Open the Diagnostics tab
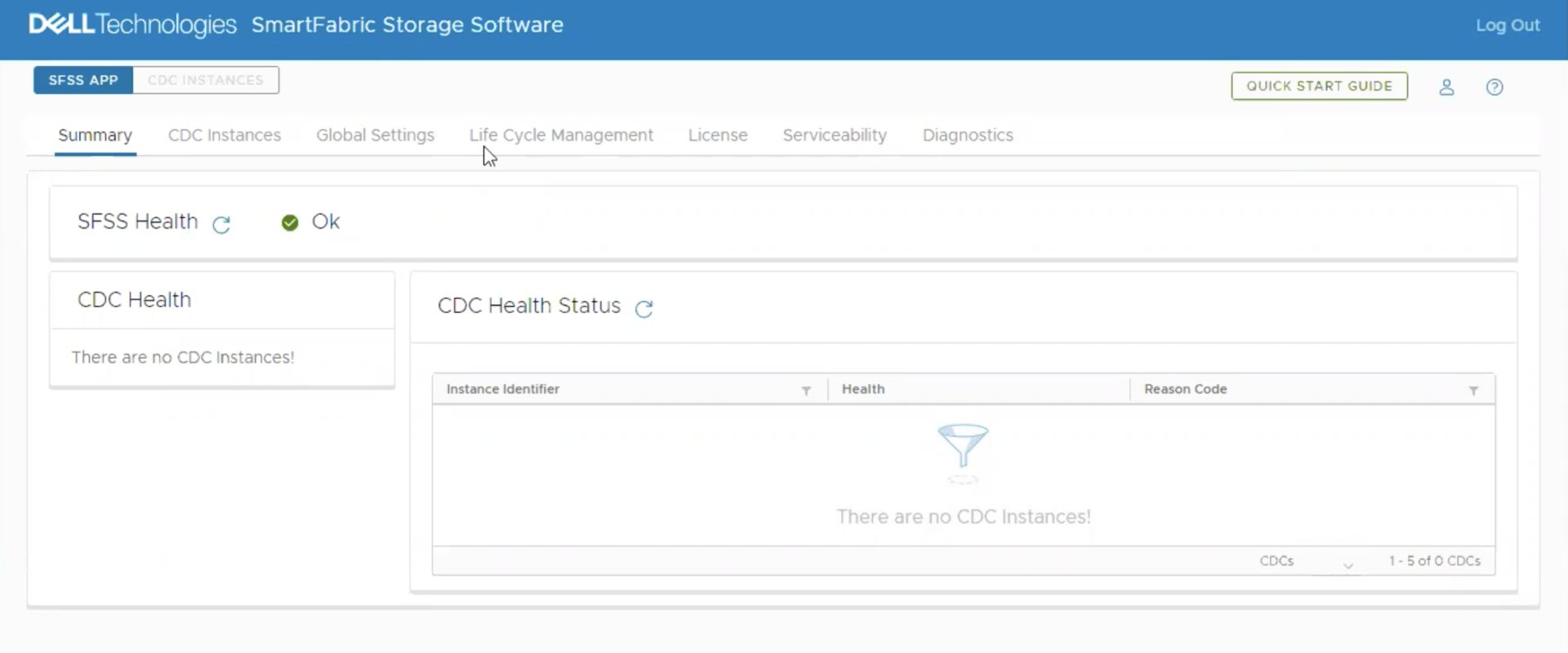Screen dimensions: 1568x653 [968, 135]
